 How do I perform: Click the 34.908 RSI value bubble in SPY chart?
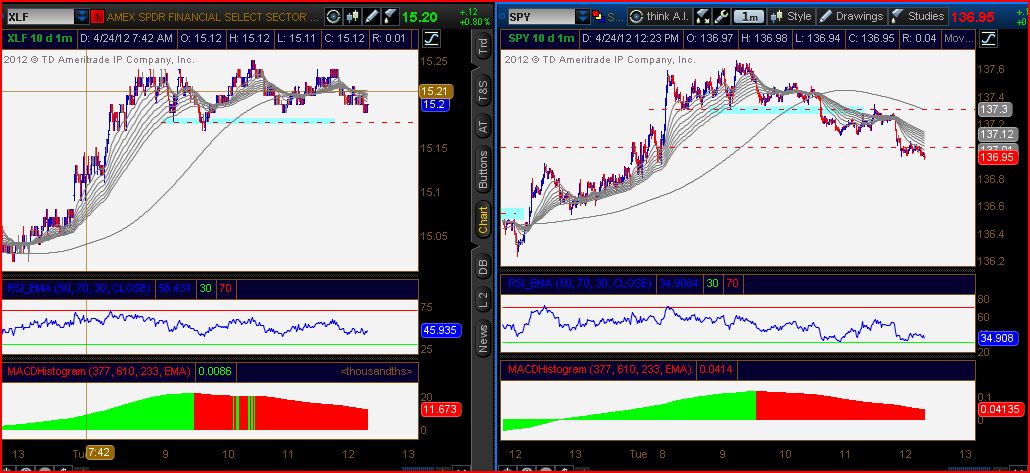(997, 338)
